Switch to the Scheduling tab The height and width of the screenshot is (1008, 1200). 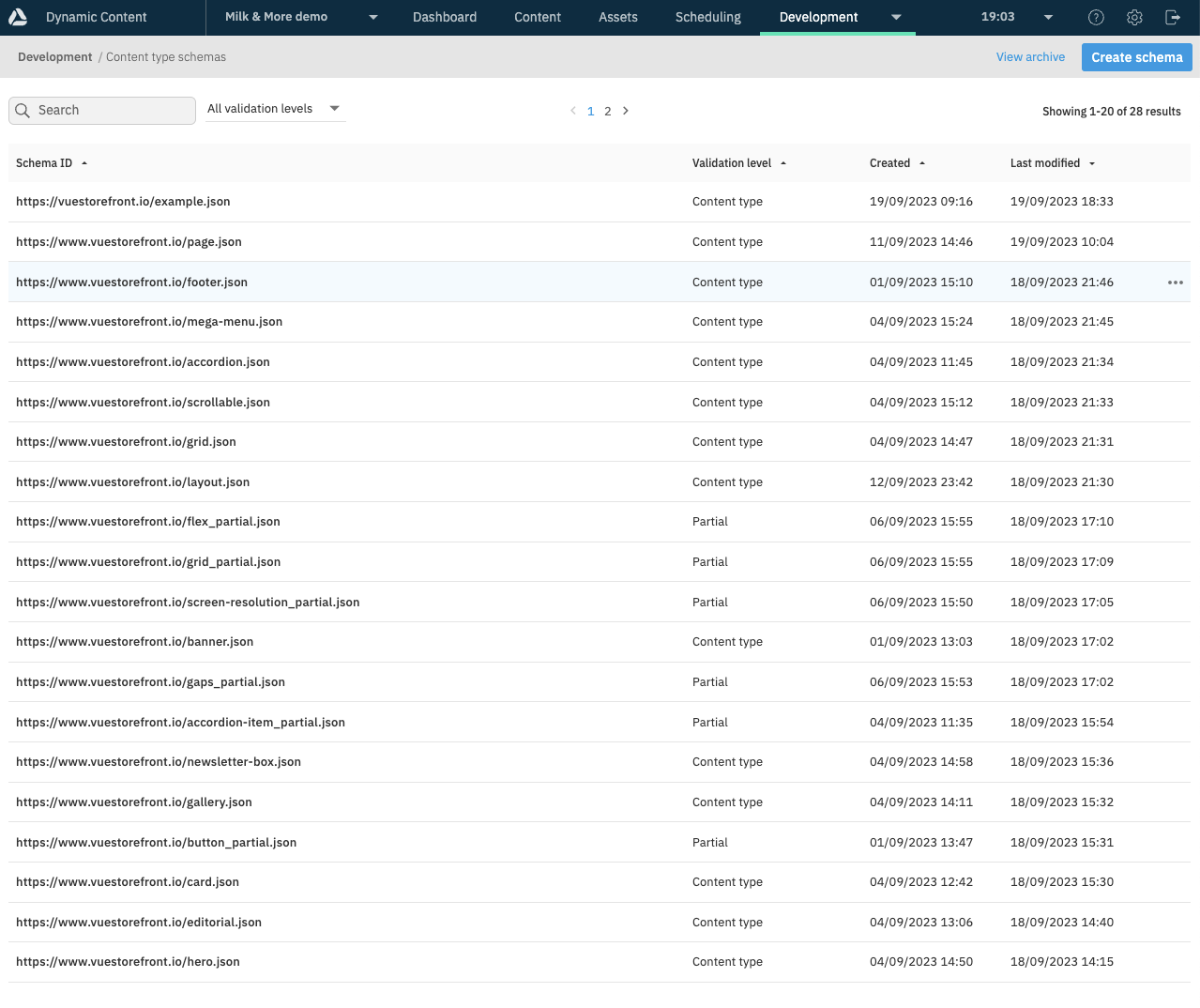pyautogui.click(x=707, y=17)
